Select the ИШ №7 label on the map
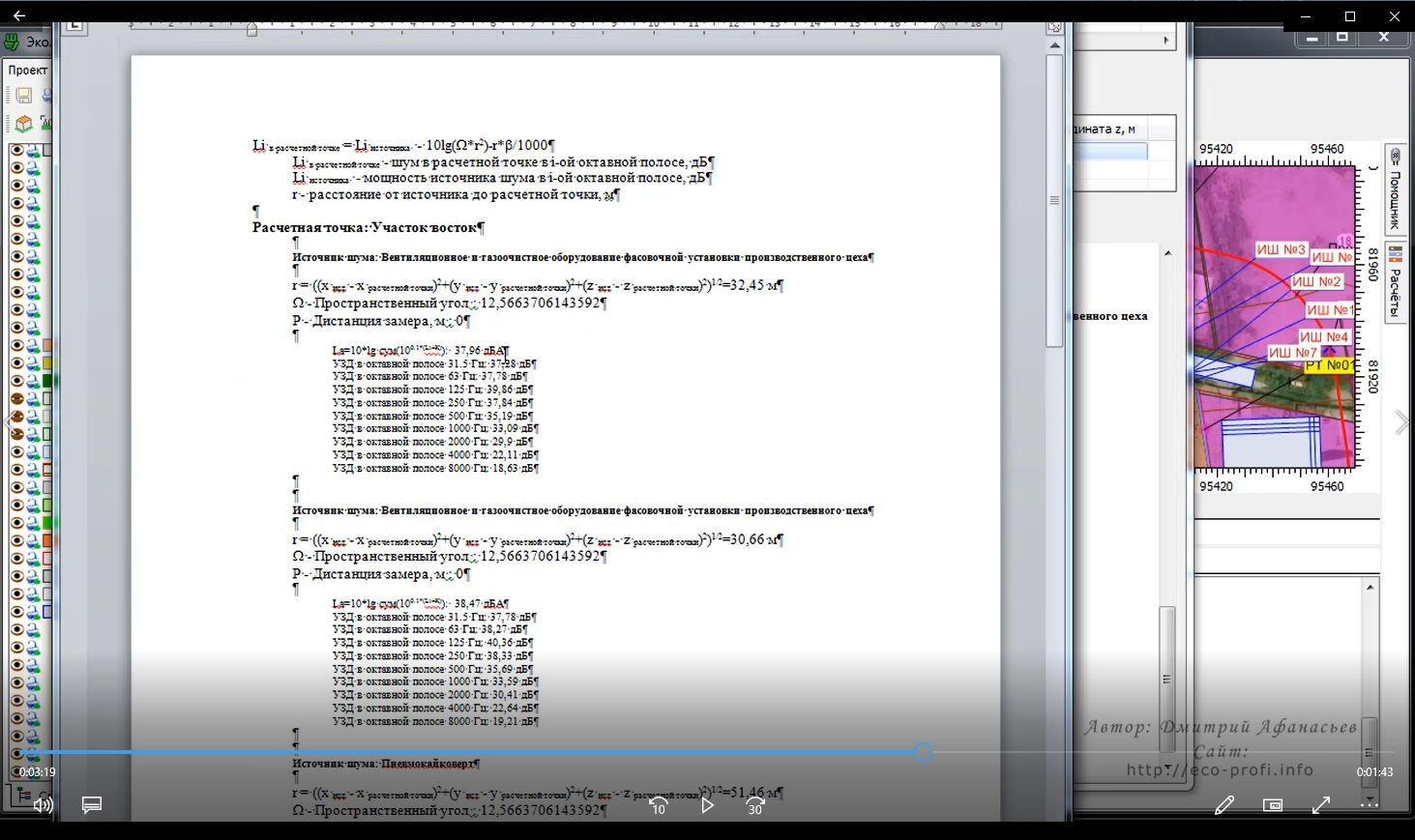The width and height of the screenshot is (1415, 840). tap(1292, 353)
